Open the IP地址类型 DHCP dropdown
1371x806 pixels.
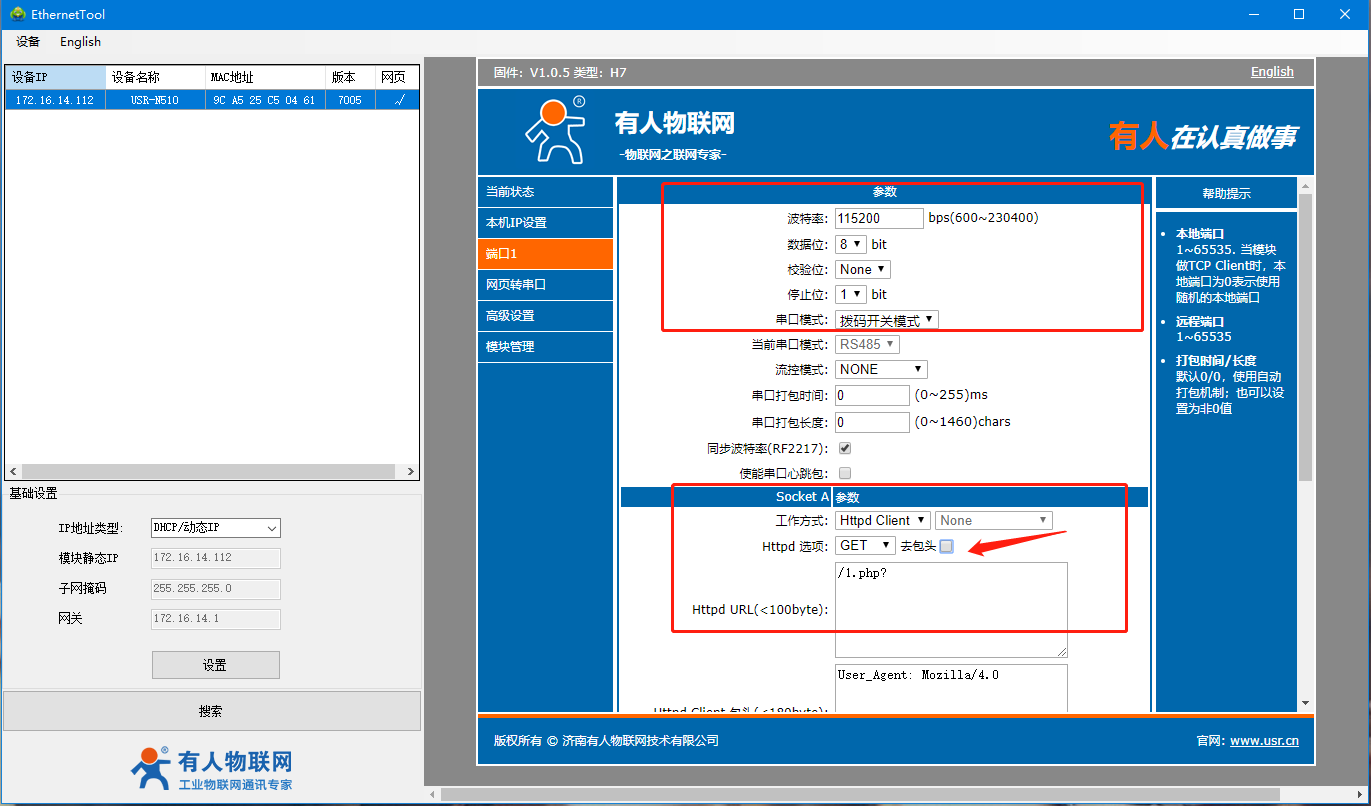[215, 528]
